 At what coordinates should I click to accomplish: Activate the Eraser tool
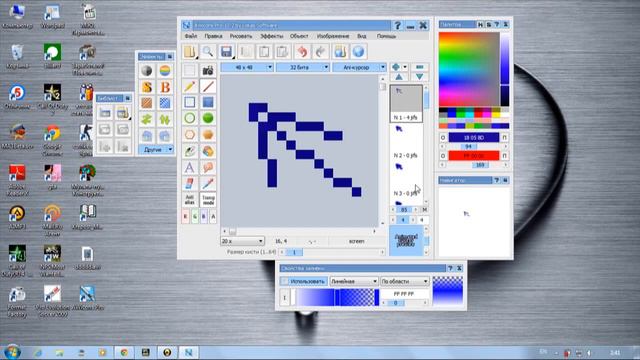(189, 184)
